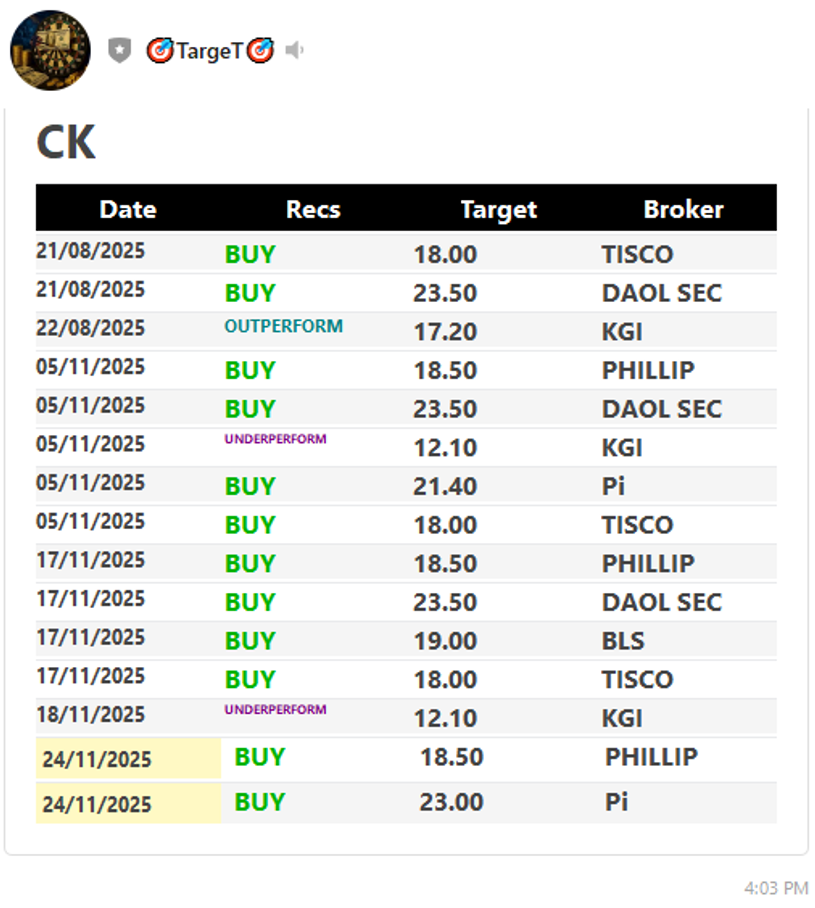Click the target emoji before the channel name
This screenshot has height=908, width=815.
click(x=159, y=50)
